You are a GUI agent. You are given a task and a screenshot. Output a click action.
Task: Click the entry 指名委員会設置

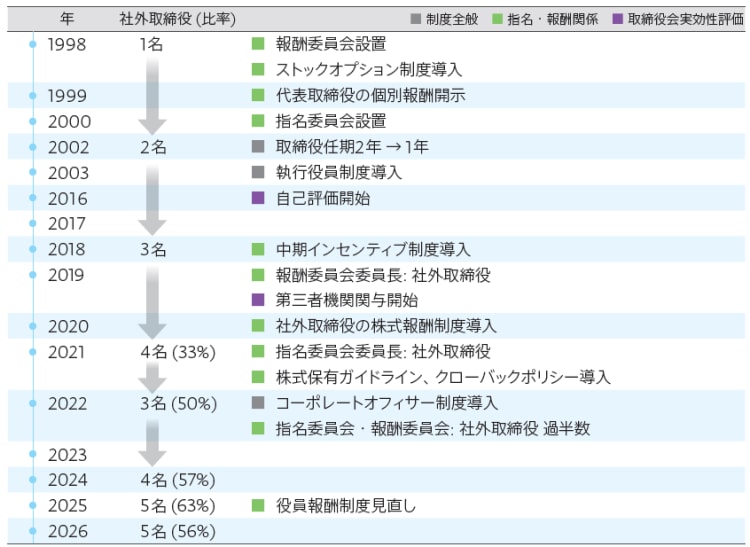[x=331, y=121]
